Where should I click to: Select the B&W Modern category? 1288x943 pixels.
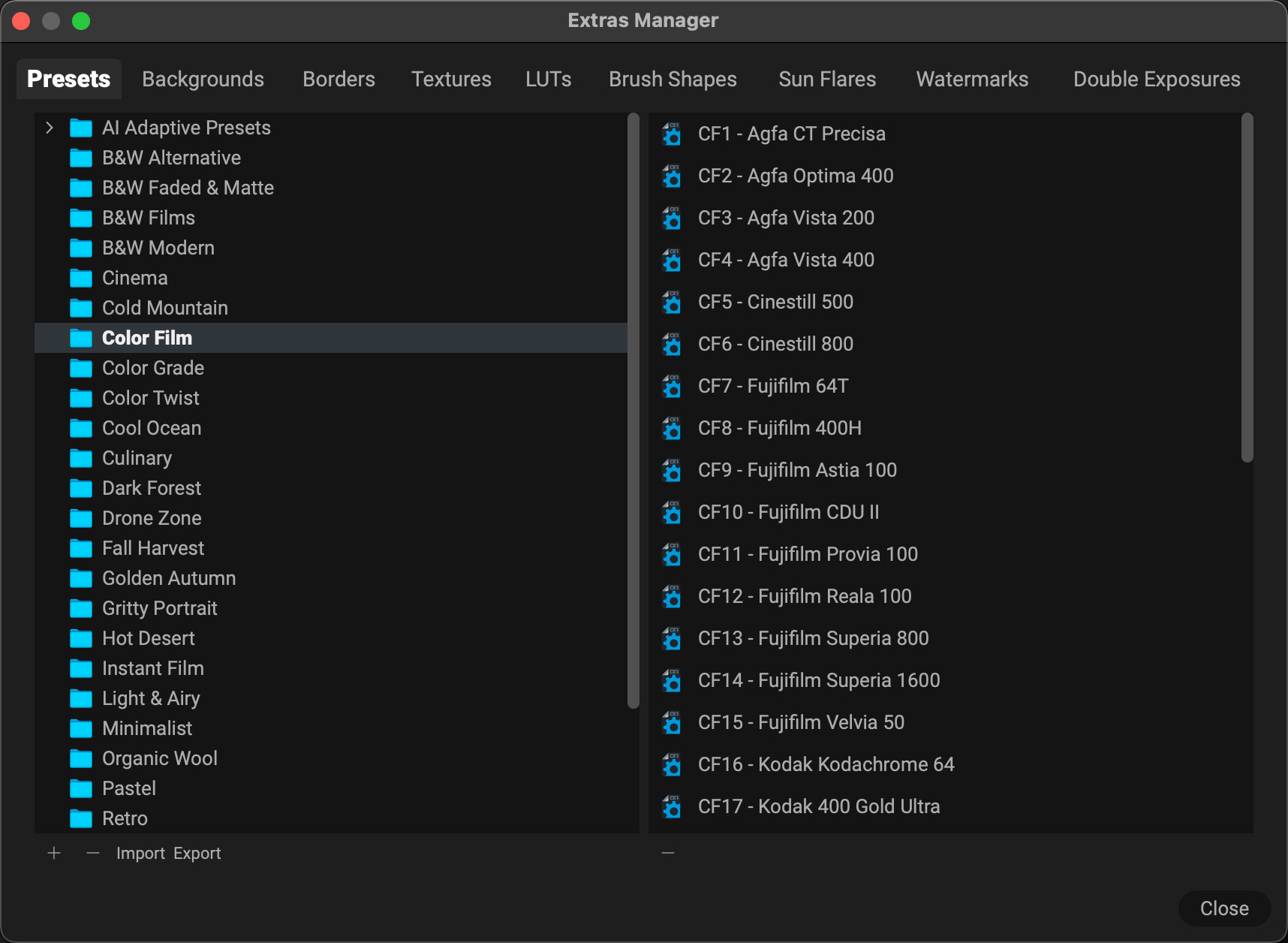[331, 248]
